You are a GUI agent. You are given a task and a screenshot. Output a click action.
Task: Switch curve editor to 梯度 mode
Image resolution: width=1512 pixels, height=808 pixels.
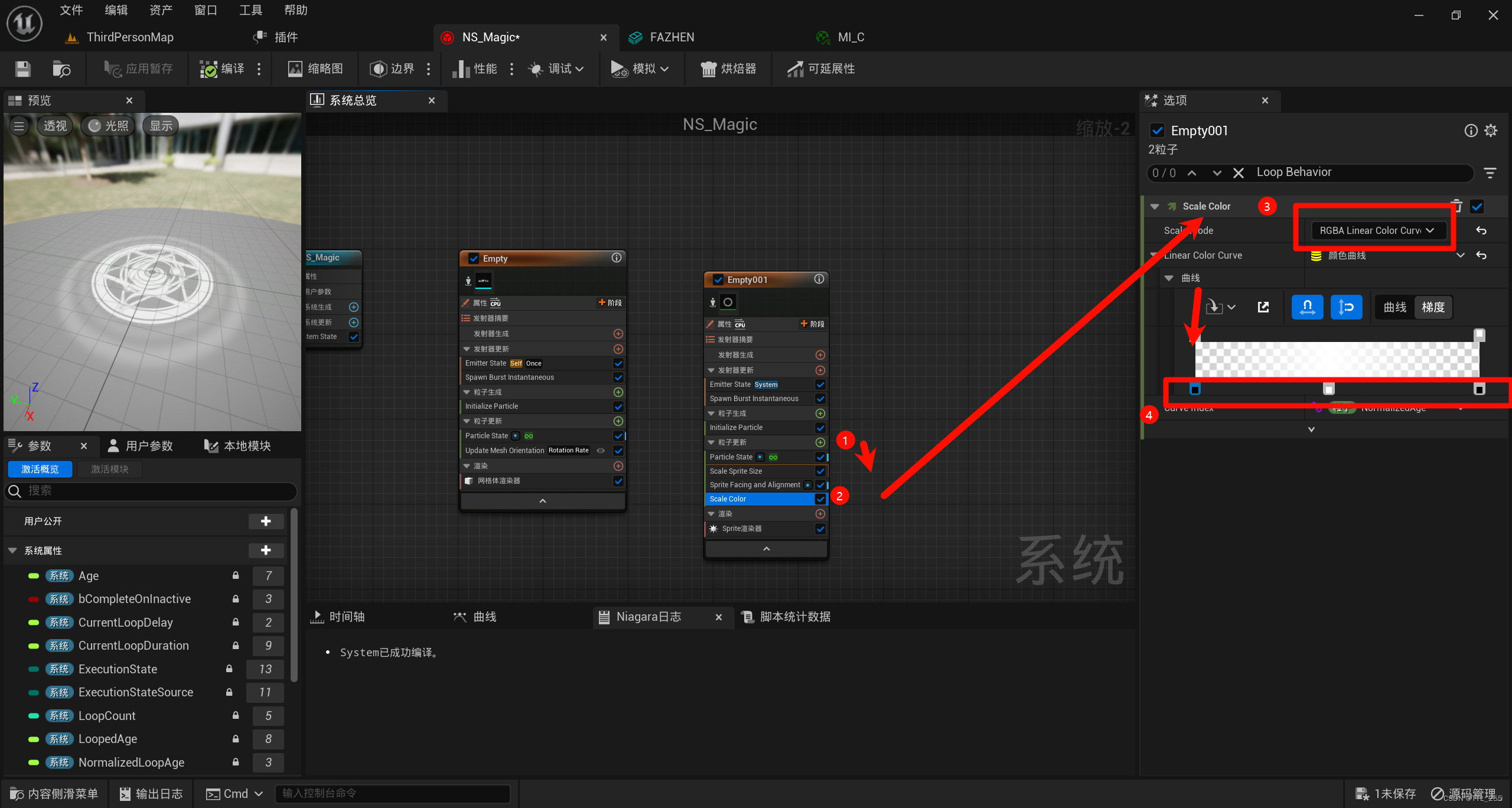coord(1433,307)
